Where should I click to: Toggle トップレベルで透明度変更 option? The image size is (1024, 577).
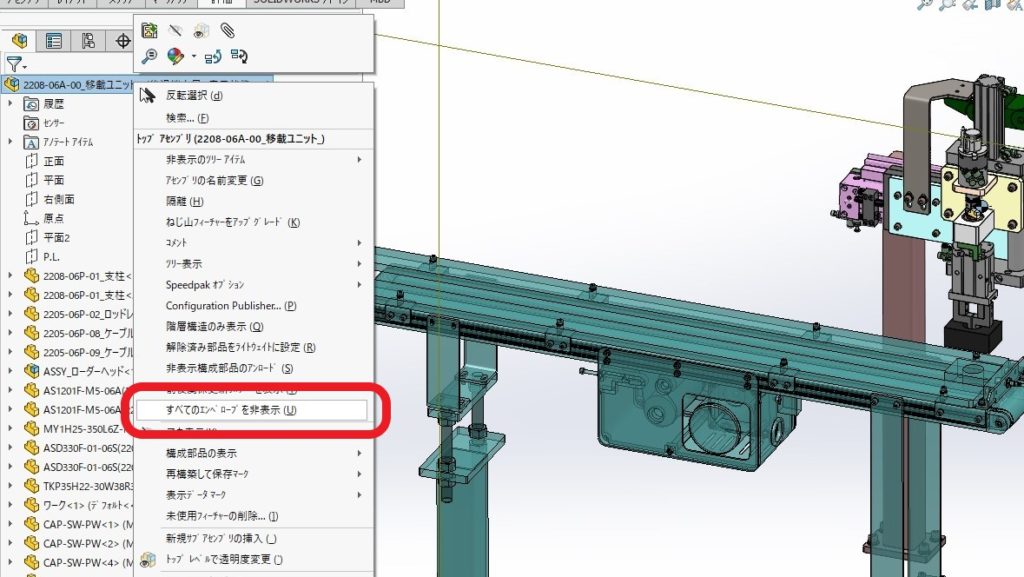224,559
